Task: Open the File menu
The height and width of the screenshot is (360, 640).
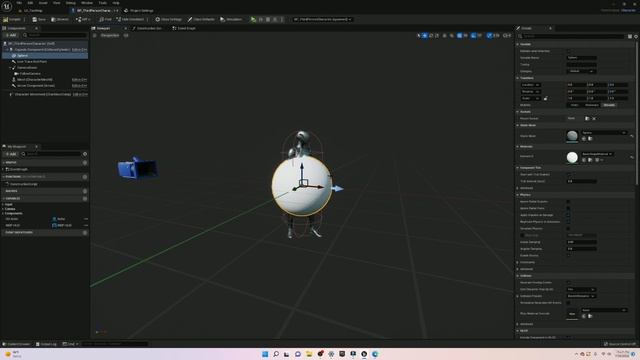Action: click(x=19, y=3)
